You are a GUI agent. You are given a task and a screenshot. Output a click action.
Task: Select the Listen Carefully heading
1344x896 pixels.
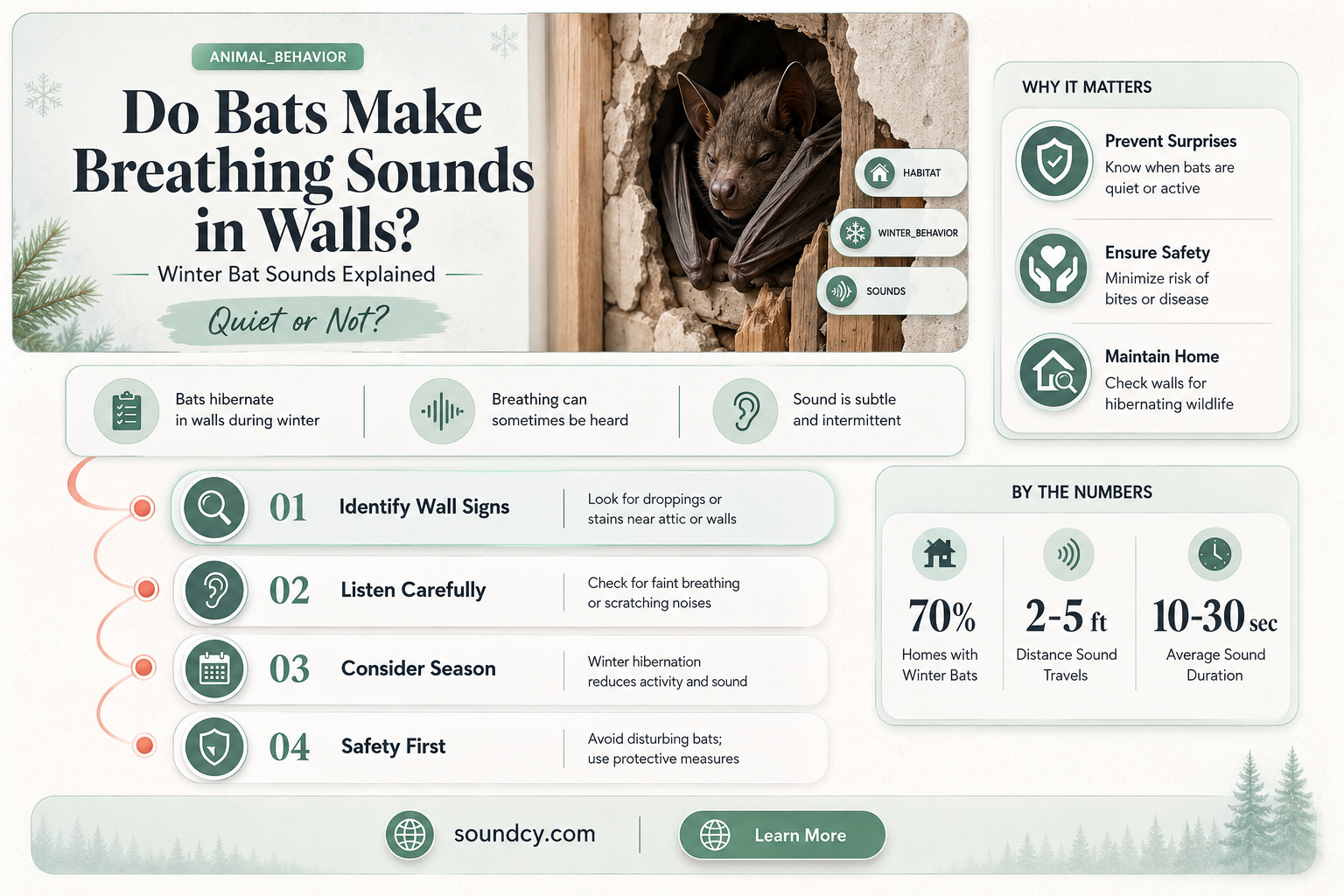[x=413, y=590]
